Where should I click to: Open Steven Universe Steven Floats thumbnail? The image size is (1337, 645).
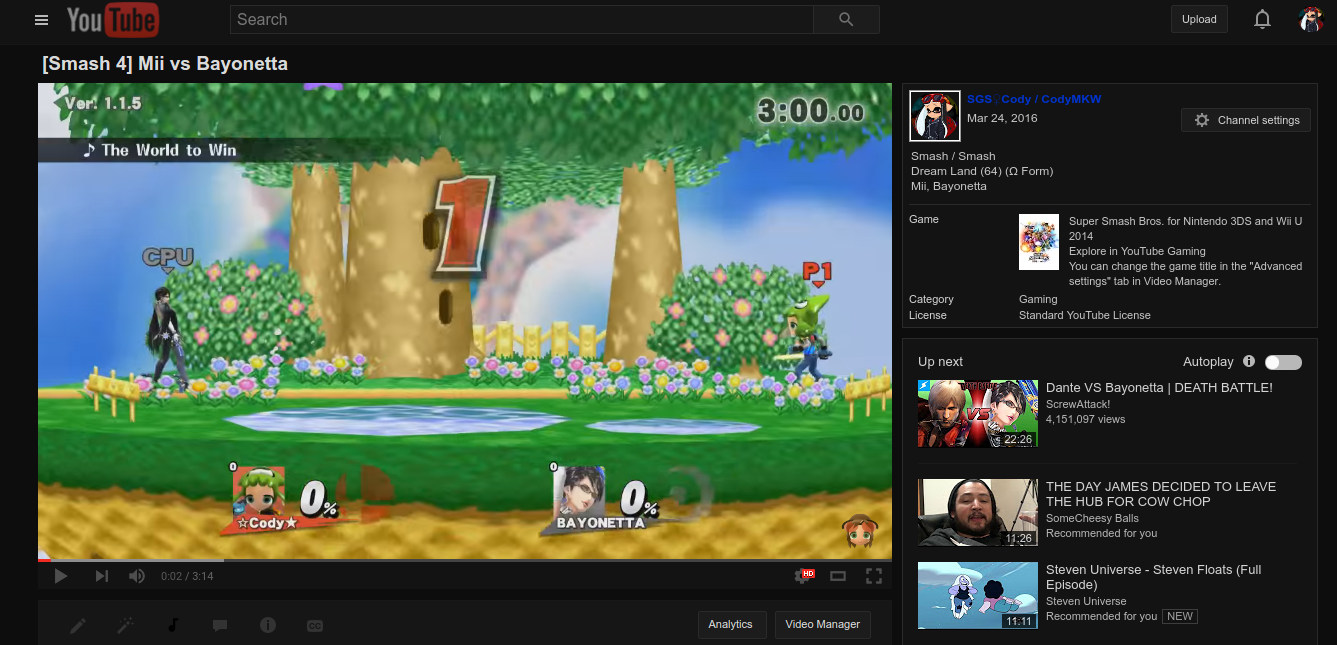click(978, 595)
